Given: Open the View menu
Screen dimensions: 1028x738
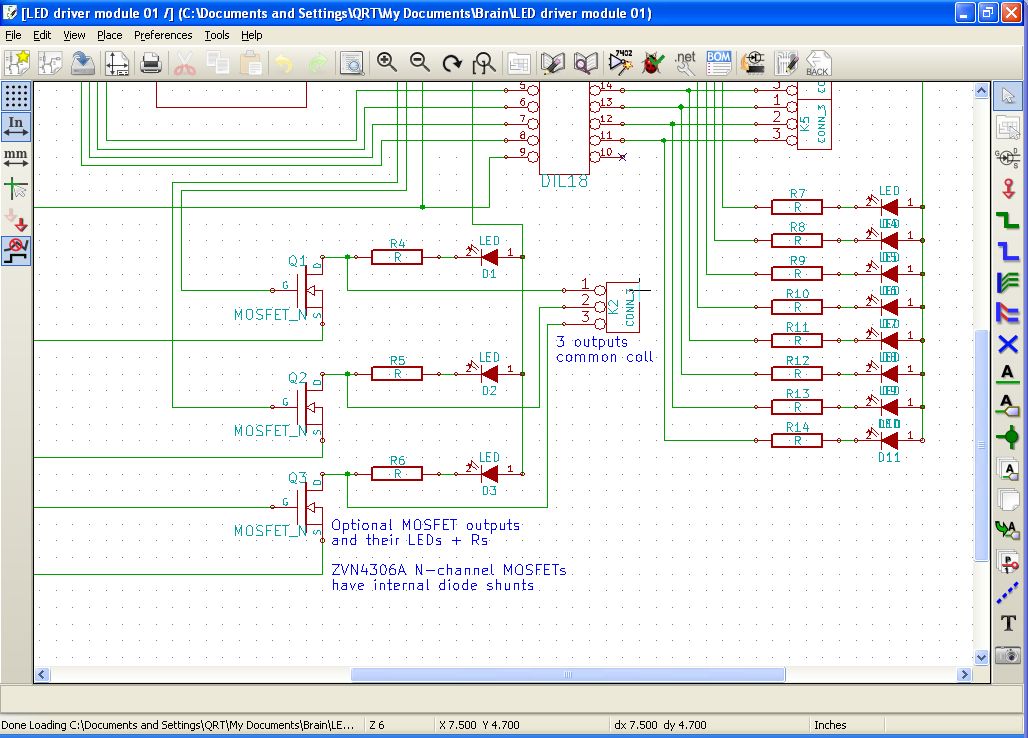Looking at the screenshot, I should coord(74,35).
